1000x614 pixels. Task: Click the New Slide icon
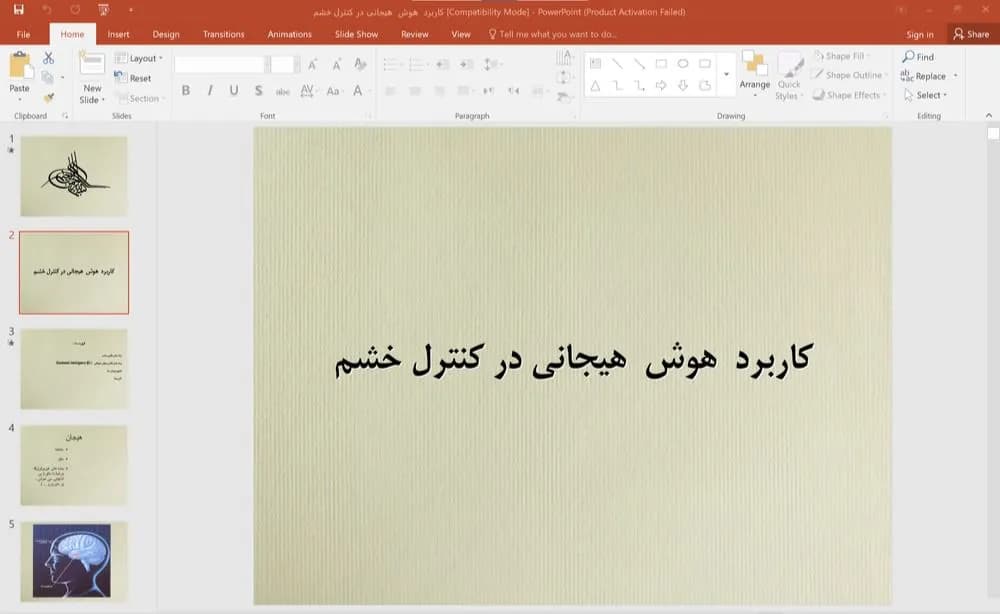click(92, 64)
